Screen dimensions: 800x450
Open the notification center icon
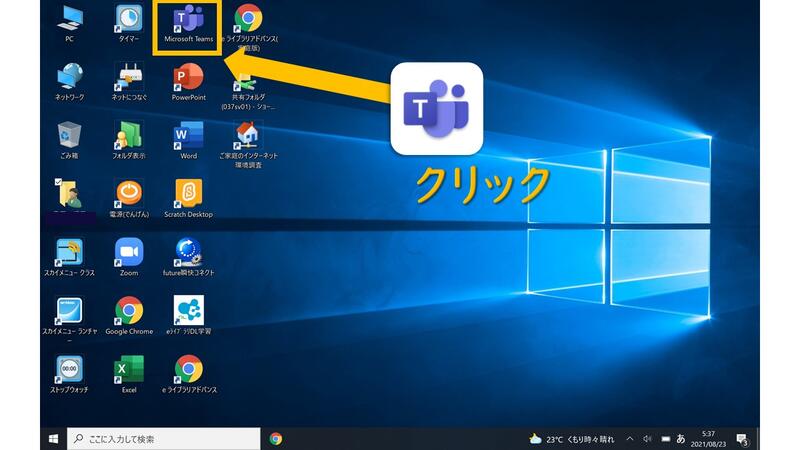tap(742, 438)
